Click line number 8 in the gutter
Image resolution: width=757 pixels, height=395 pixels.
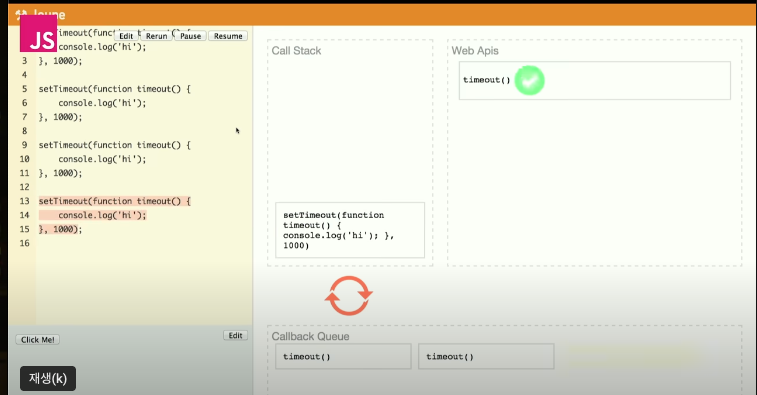pos(25,131)
